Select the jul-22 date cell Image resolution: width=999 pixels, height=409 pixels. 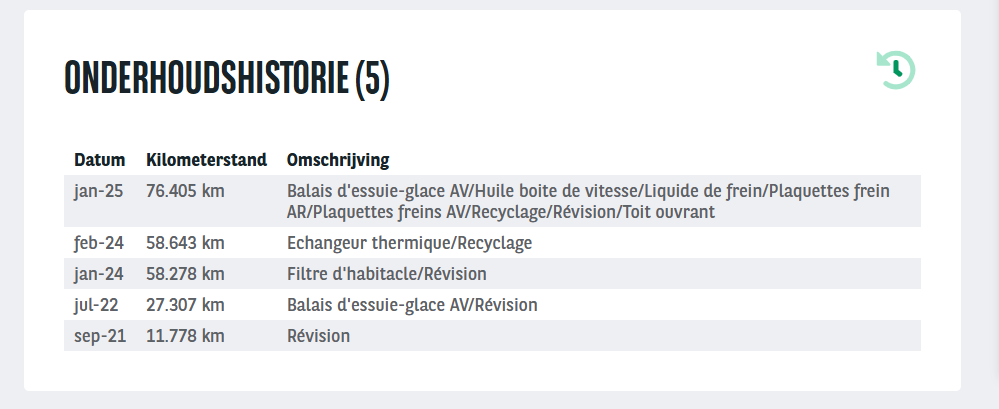(97, 305)
